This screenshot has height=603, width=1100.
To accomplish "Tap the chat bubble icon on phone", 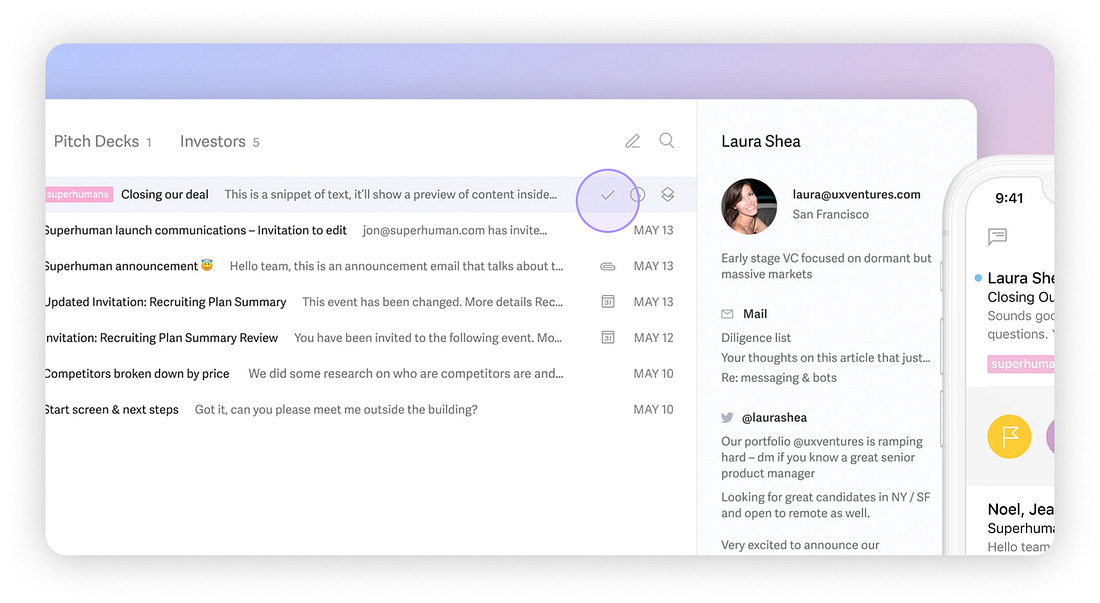I will tap(998, 236).
